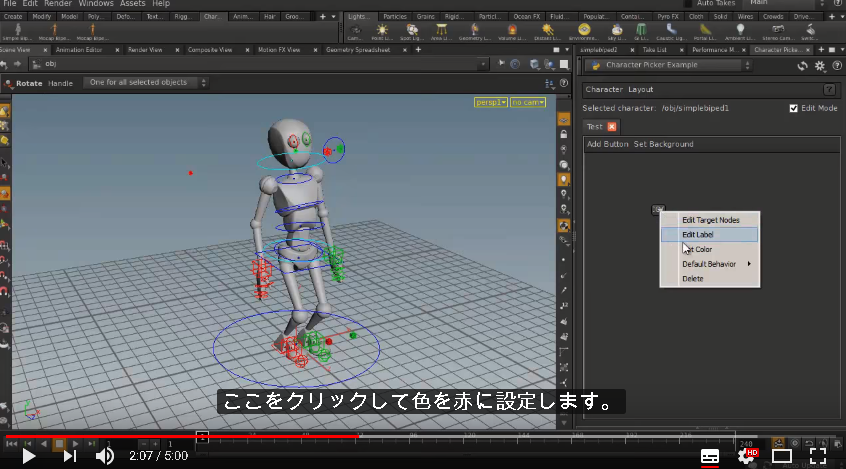This screenshot has height=469, width=846.
Task: Switch to the Animation Editor tab
Action: pos(79,50)
